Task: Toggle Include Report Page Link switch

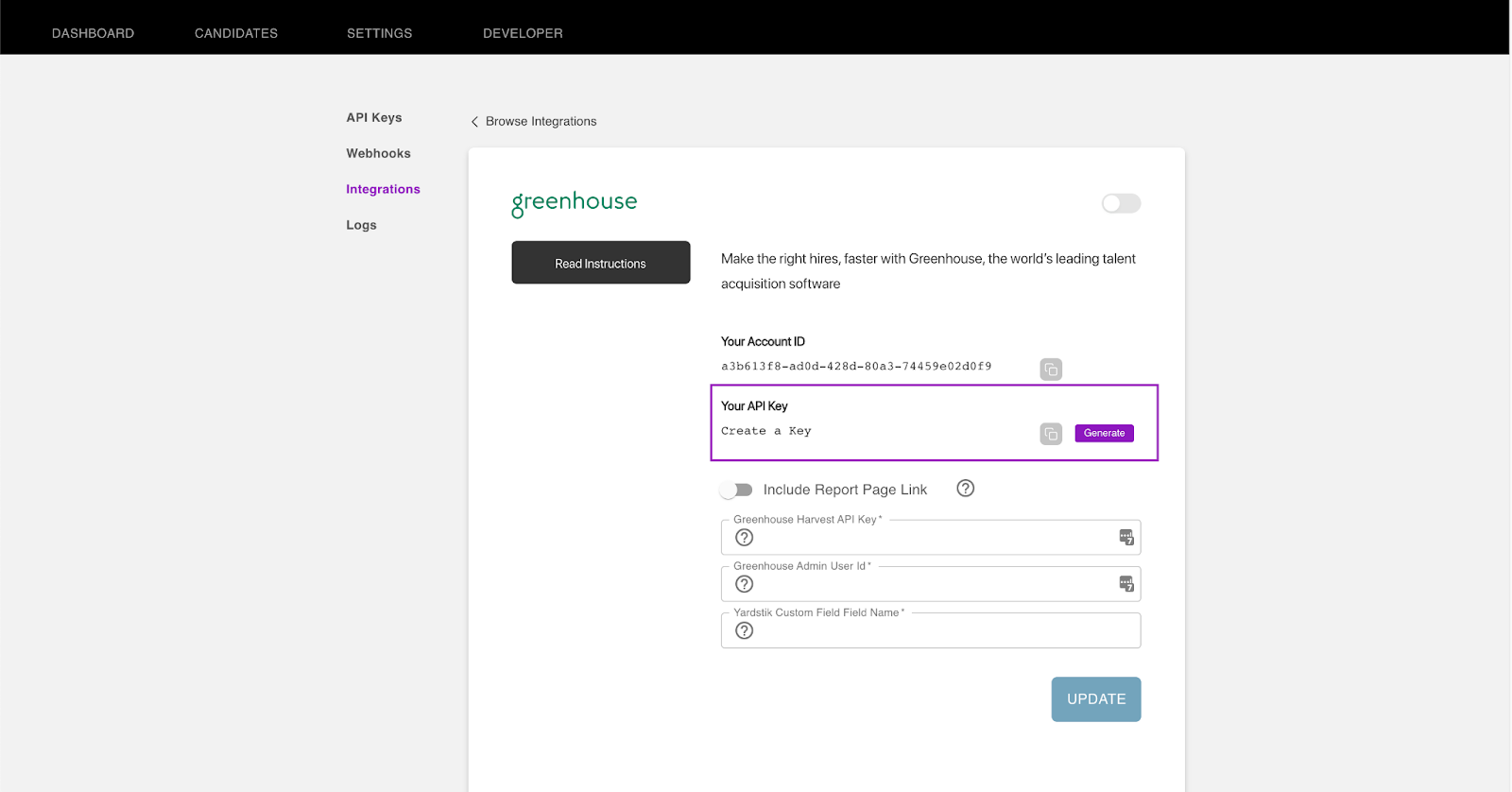Action: pos(736,490)
